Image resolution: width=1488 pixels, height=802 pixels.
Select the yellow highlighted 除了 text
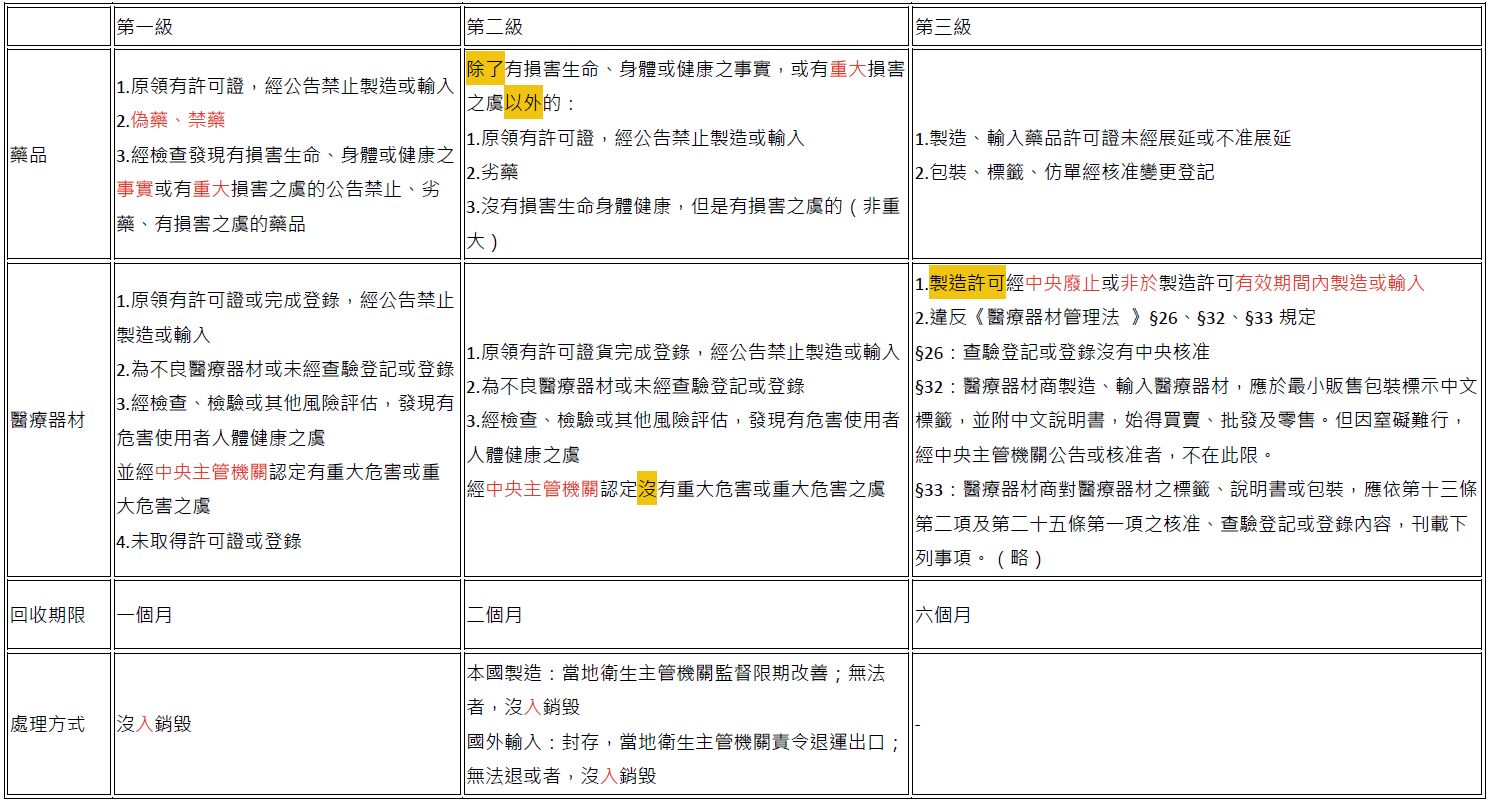(486, 69)
